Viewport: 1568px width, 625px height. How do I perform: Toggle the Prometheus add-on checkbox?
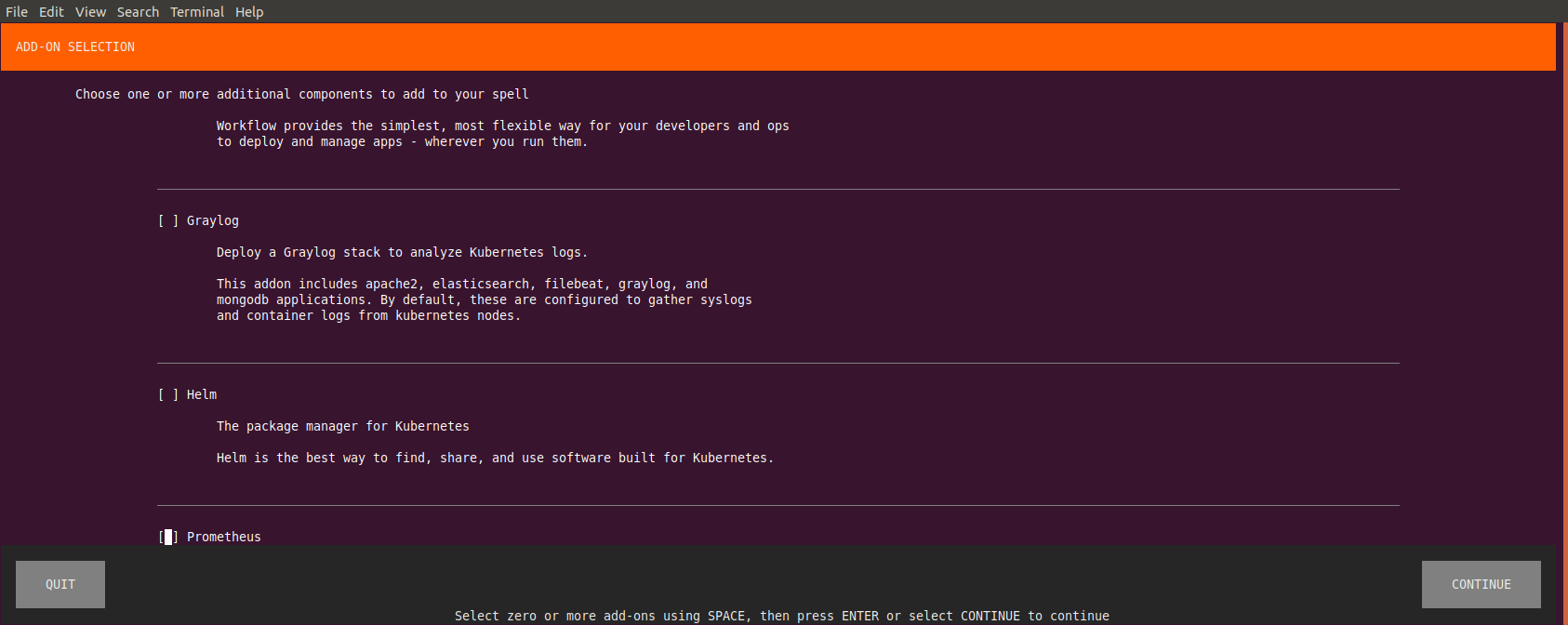[x=168, y=537]
